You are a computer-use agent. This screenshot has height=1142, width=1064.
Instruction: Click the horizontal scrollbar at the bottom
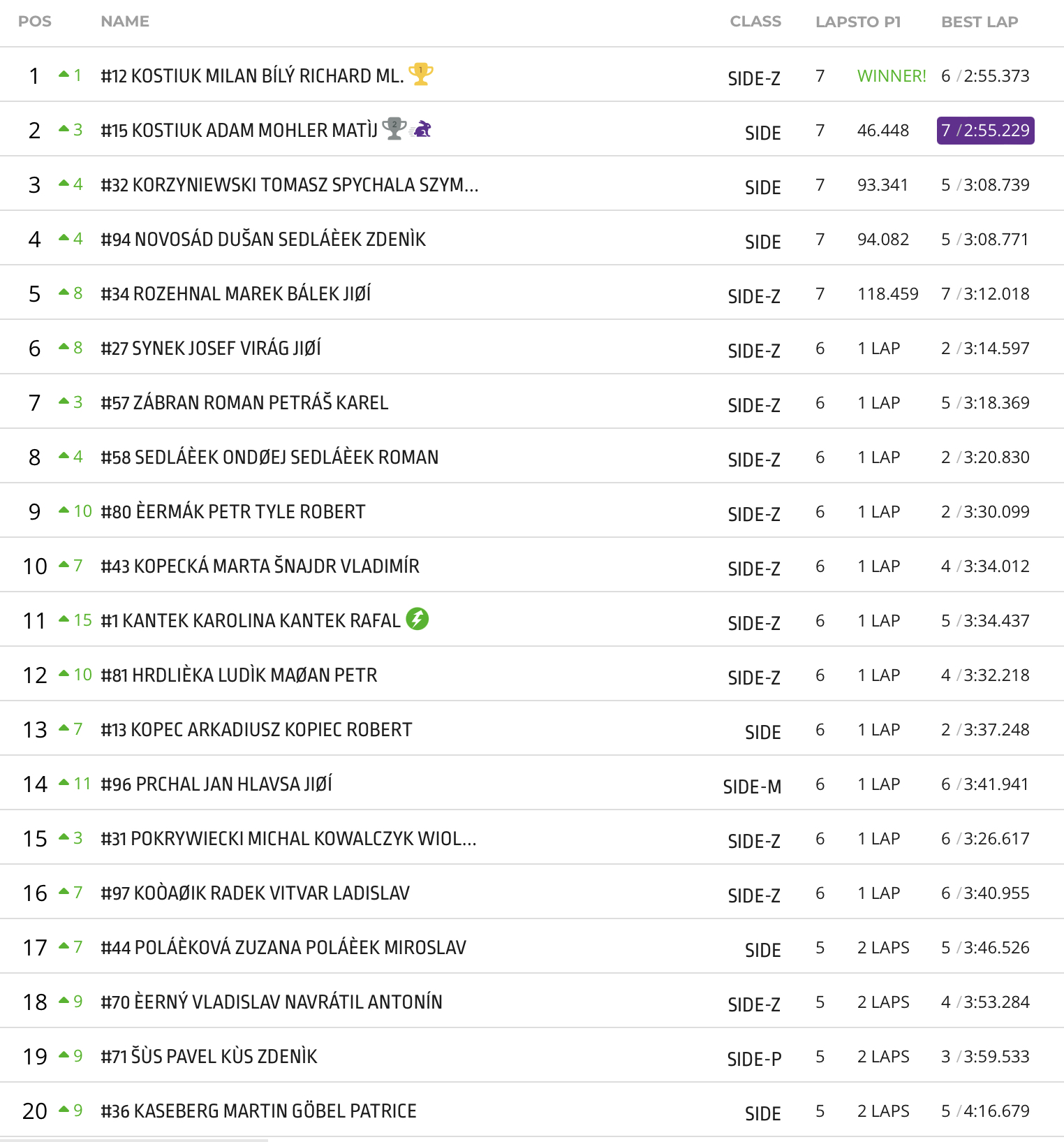coord(134,1140)
